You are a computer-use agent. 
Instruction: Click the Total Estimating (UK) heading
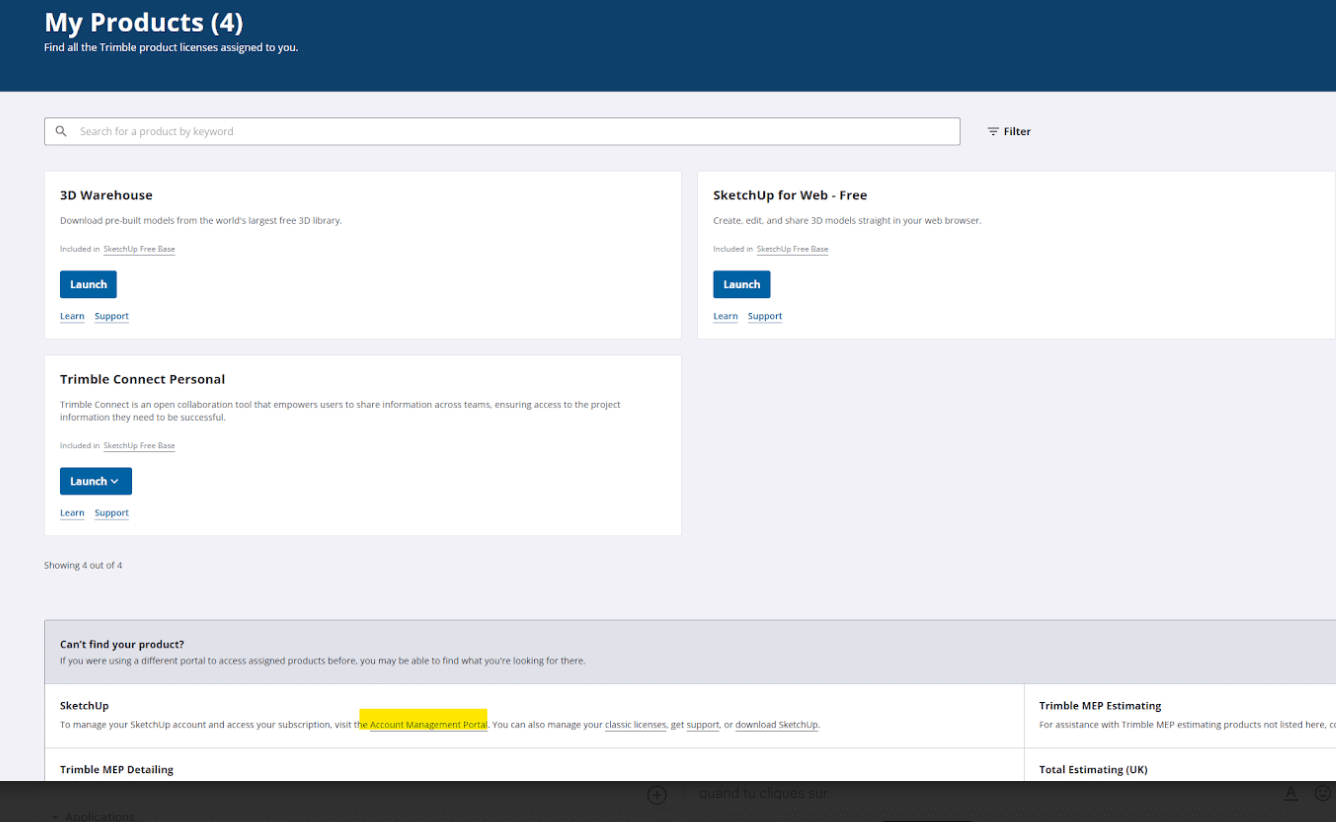[x=1093, y=770]
